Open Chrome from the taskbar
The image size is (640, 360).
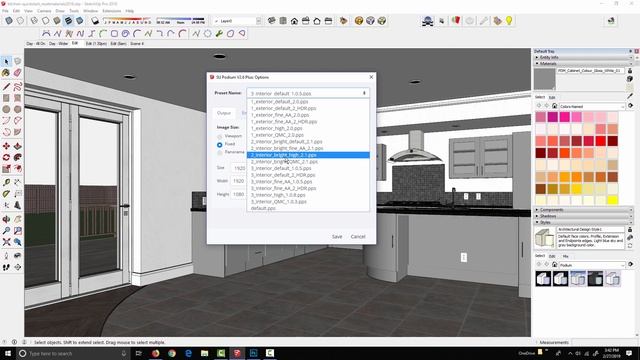click(x=172, y=353)
